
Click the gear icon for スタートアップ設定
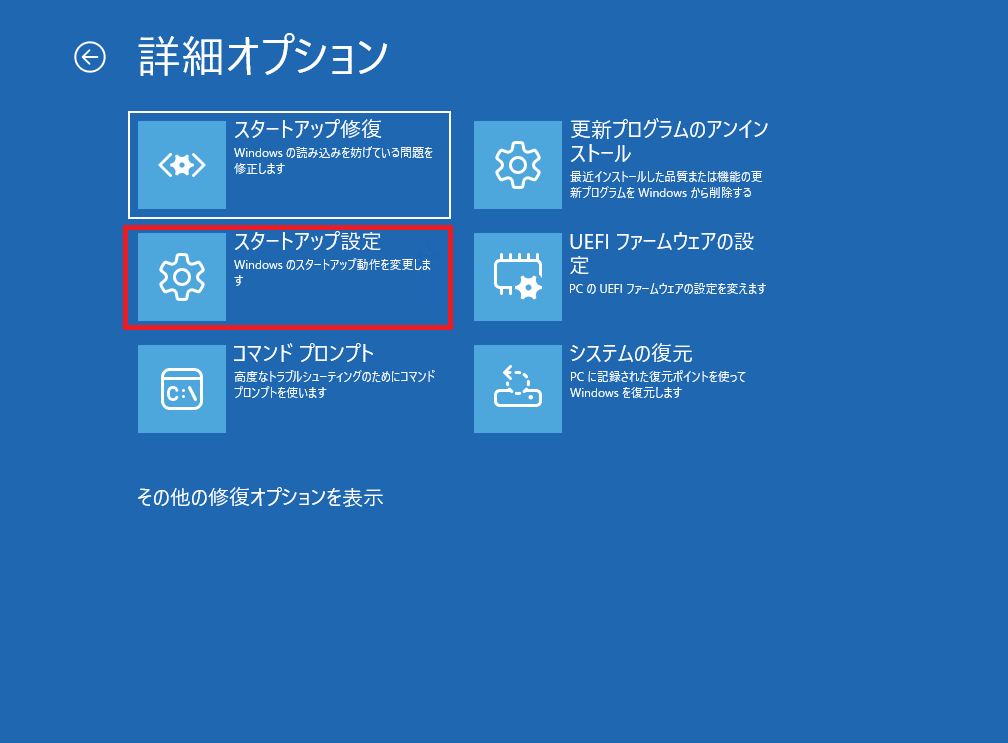(182, 277)
